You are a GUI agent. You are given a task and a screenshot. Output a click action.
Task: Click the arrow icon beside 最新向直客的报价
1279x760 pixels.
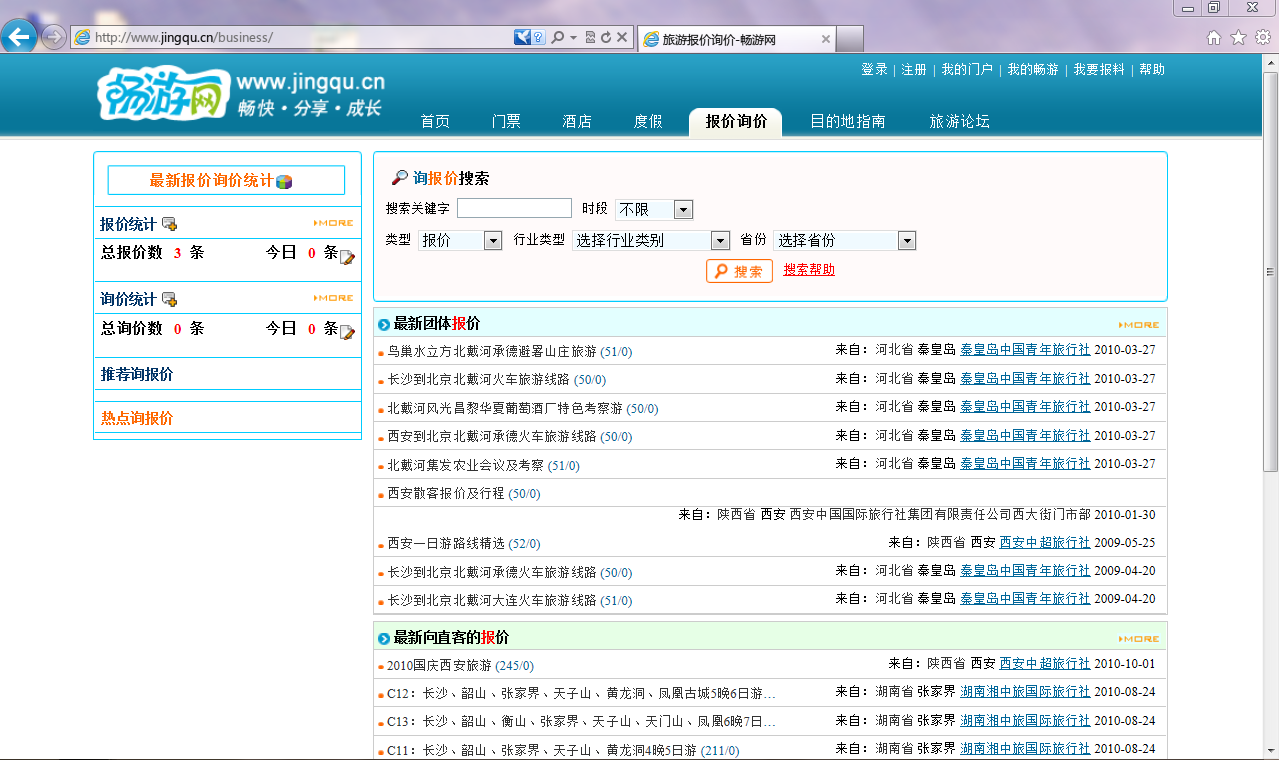[x=384, y=639]
